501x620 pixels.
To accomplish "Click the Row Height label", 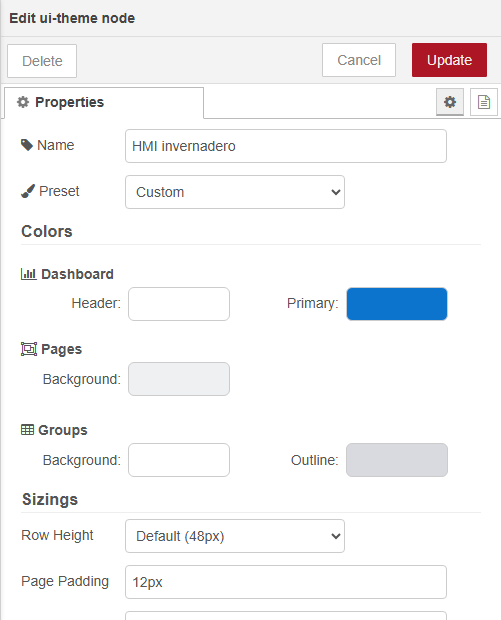I will click(57, 535).
